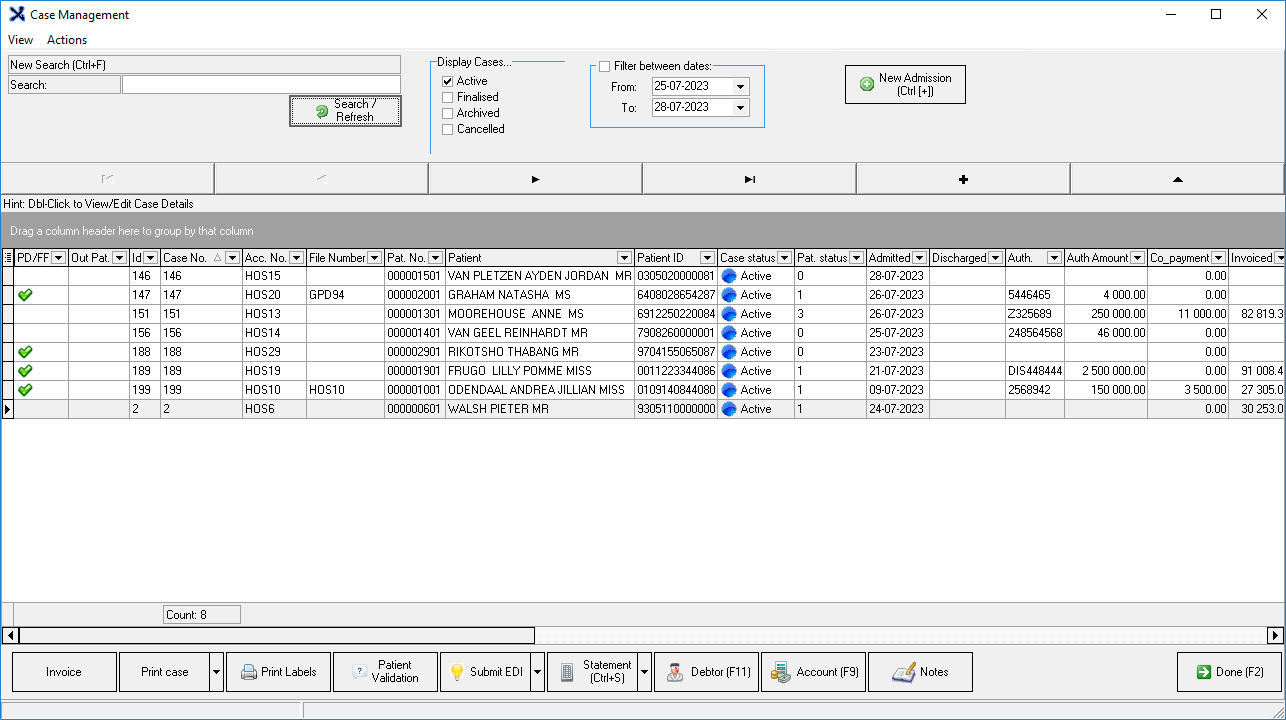The width and height of the screenshot is (1286, 720).
Task: Click into the Search text field
Action: (261, 85)
